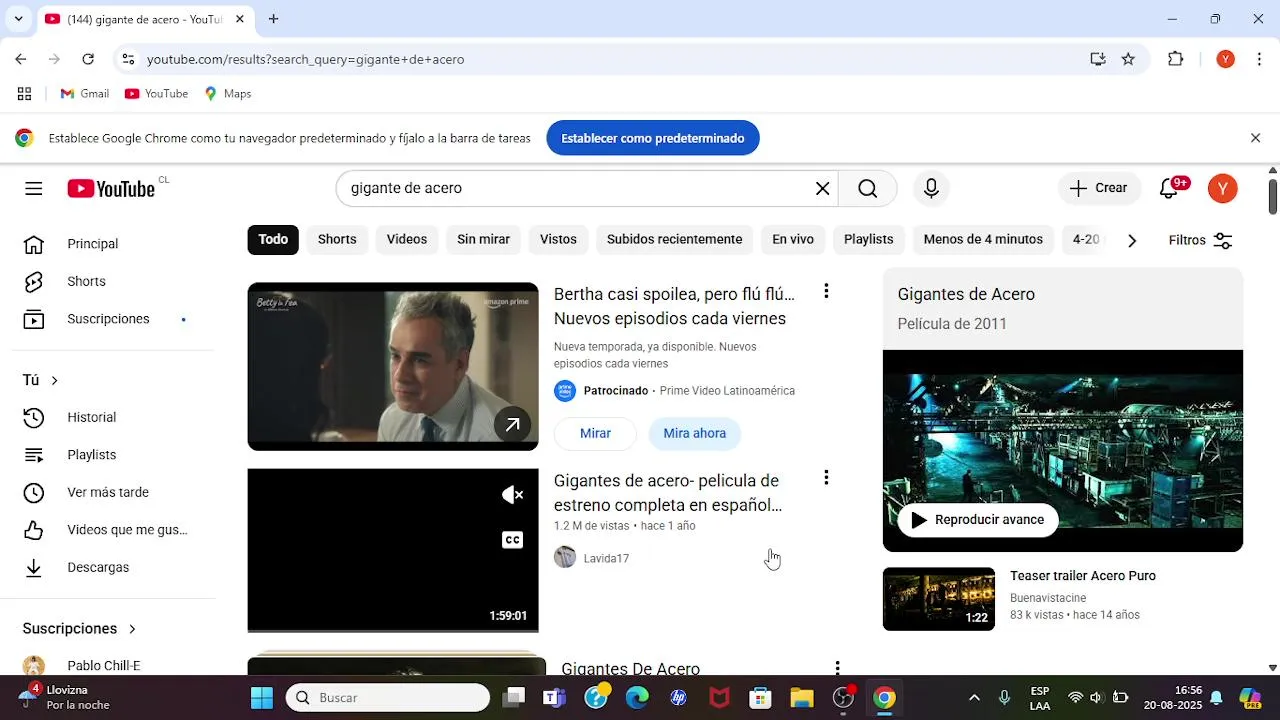
Task: Select the Sin mirar filter chip
Action: 483,240
